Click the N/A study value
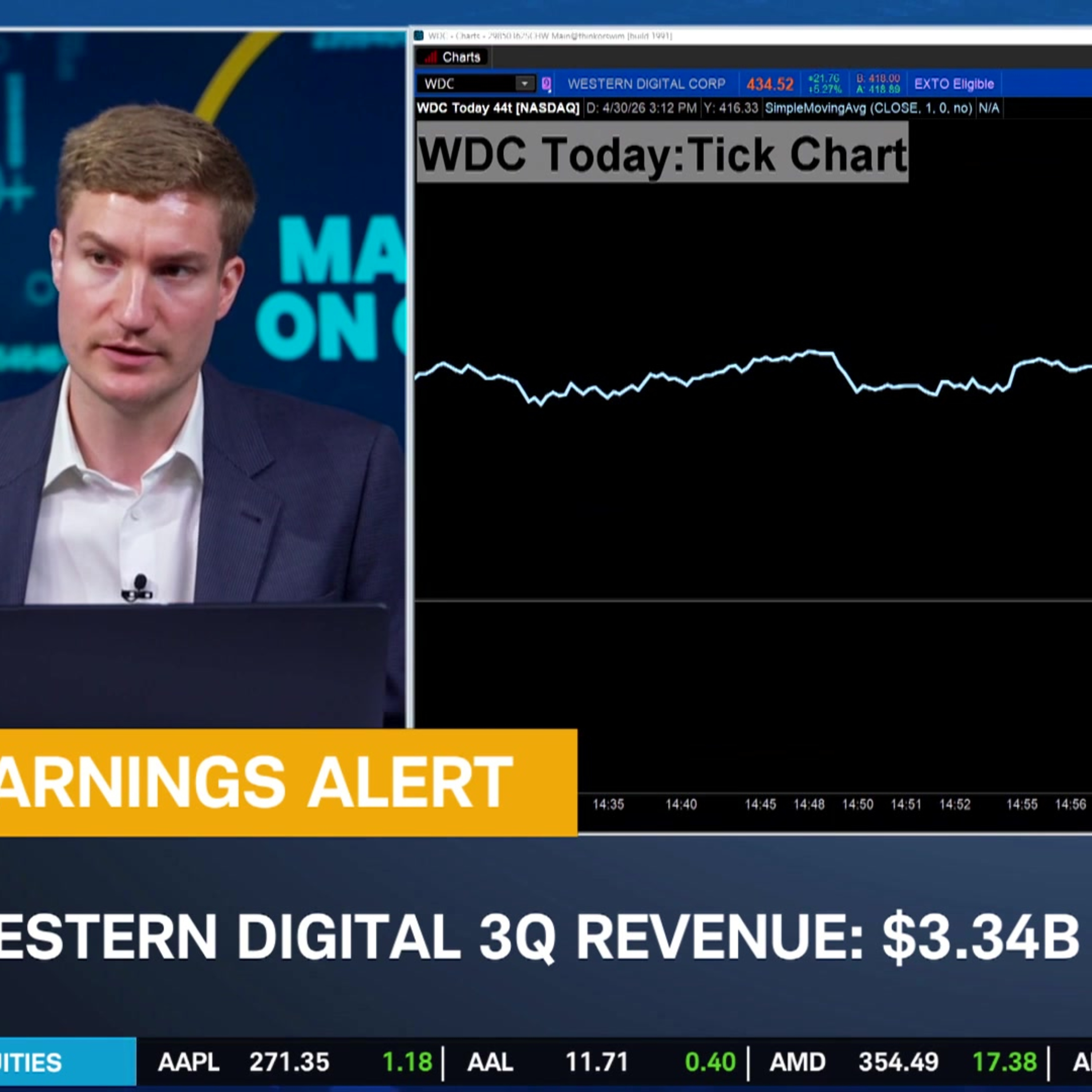This screenshot has width=1092, height=1092. pos(989,108)
